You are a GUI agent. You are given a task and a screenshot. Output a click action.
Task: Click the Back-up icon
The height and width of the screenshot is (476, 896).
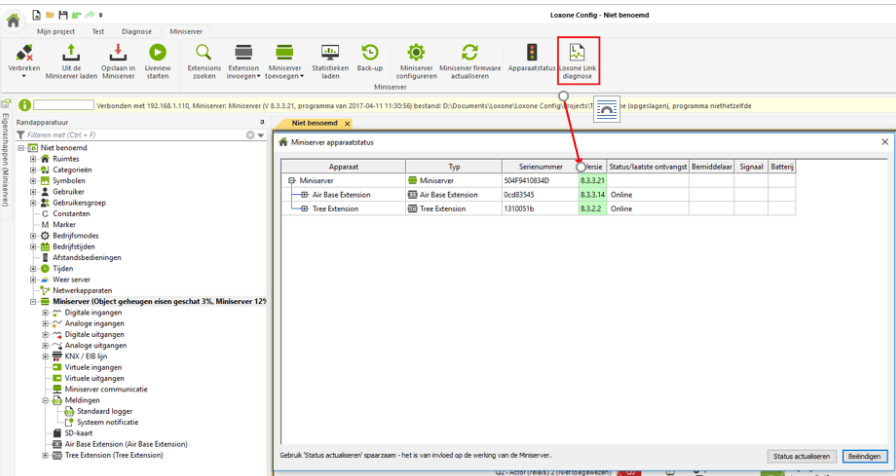(x=370, y=52)
